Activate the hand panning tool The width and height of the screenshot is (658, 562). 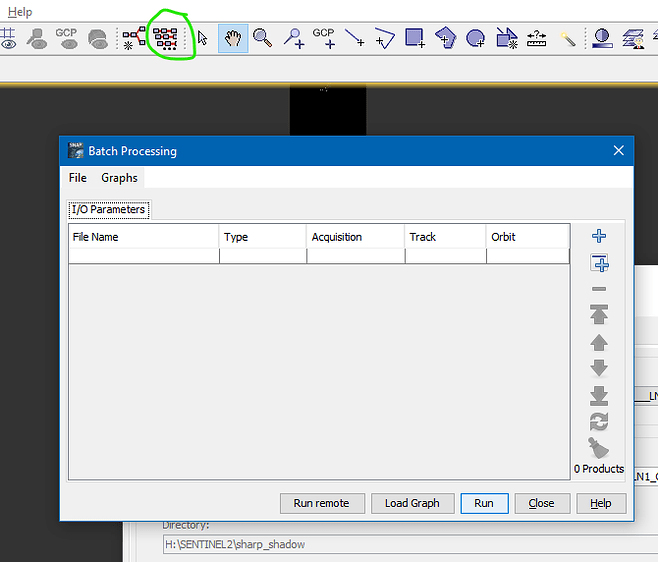[233, 38]
